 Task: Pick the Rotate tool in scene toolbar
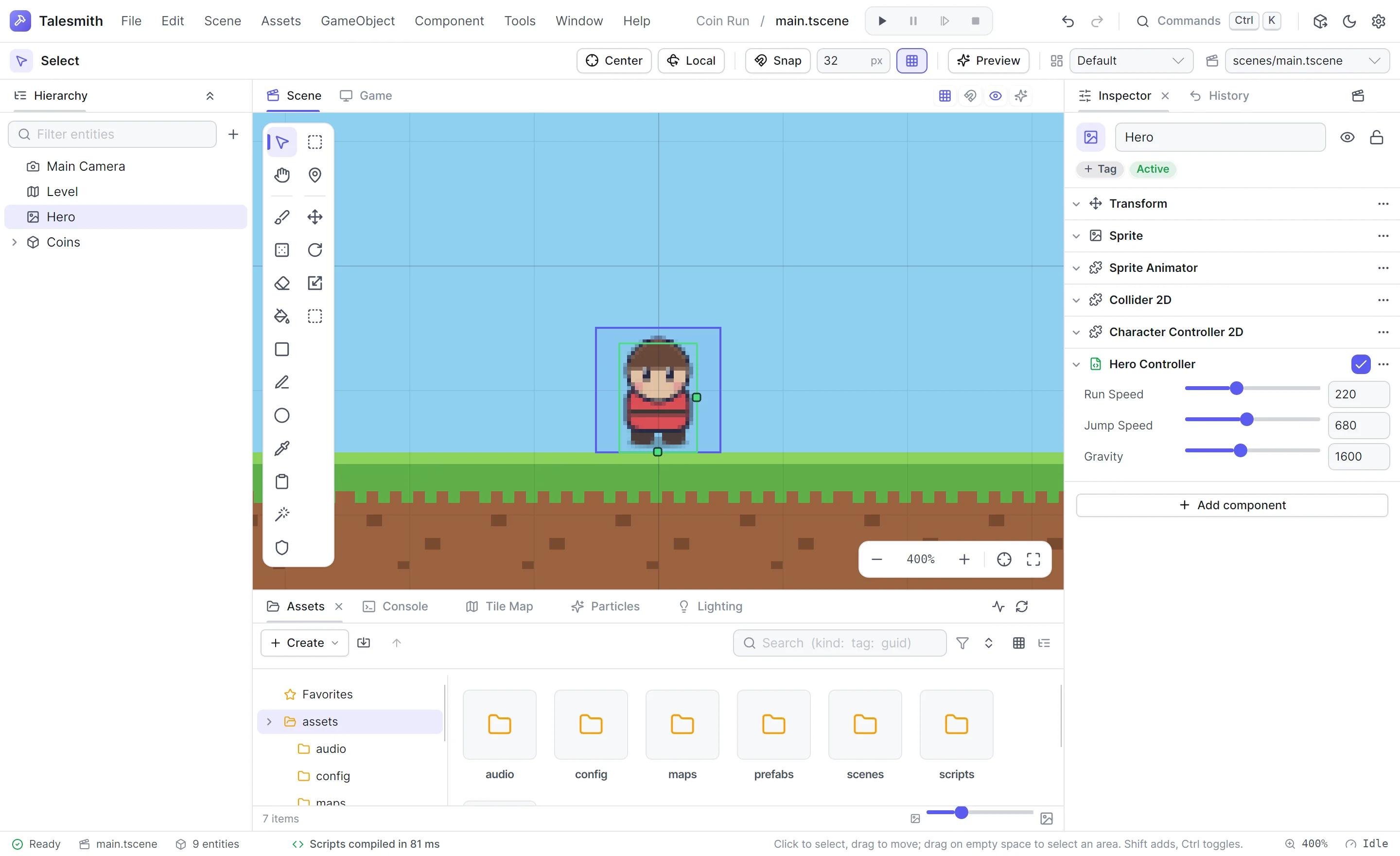point(315,250)
